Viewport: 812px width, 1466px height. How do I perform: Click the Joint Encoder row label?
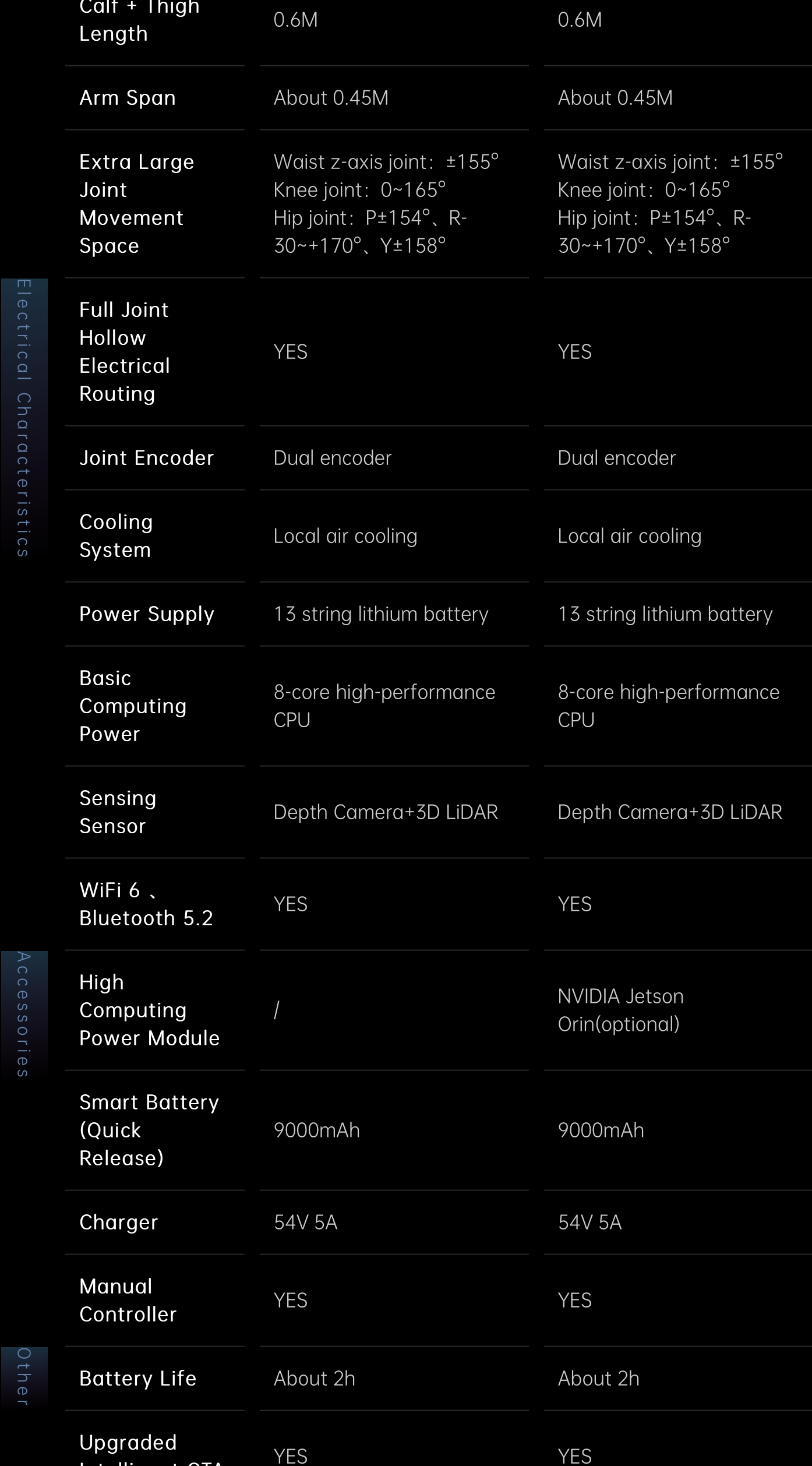click(x=147, y=457)
